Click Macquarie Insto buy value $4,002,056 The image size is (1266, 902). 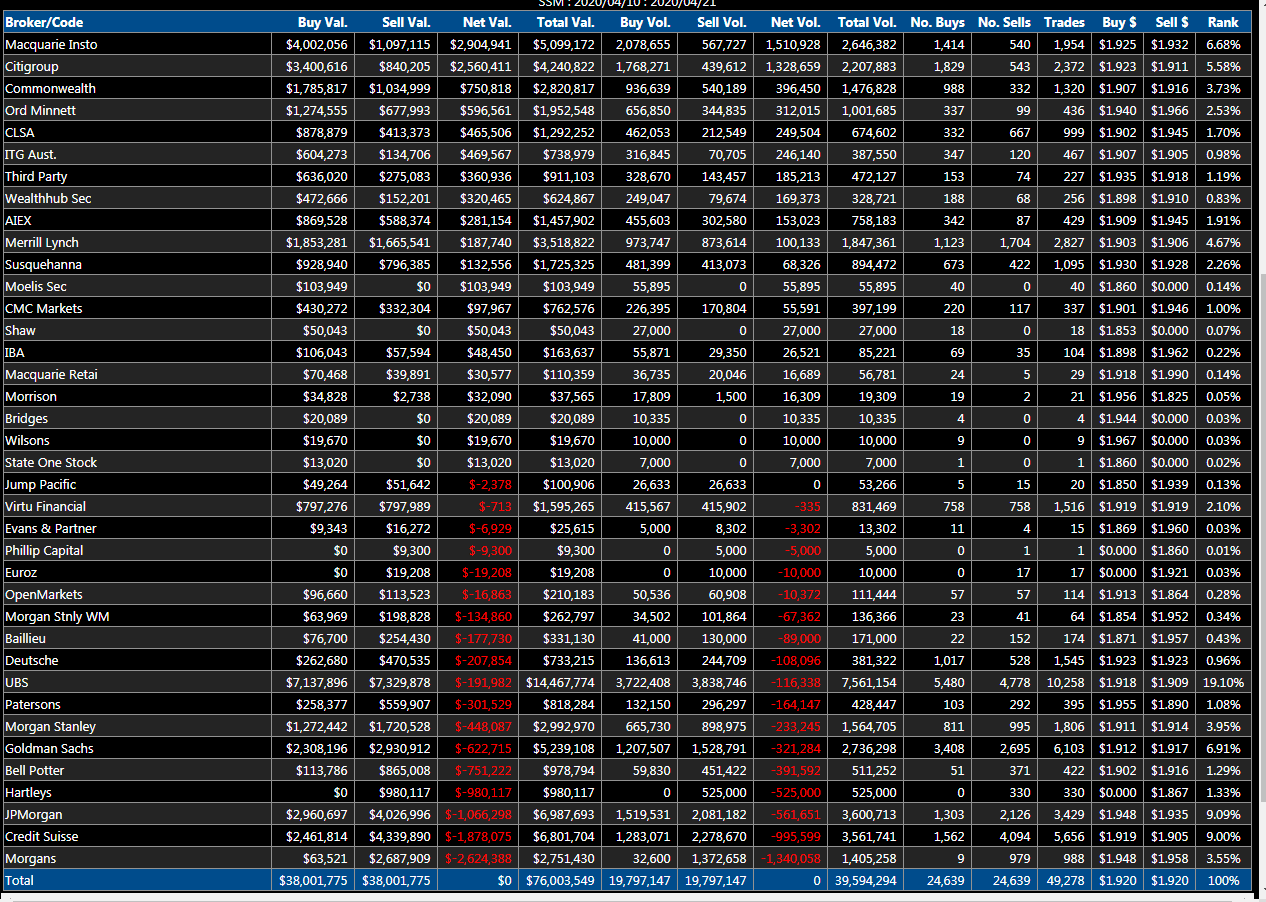point(316,44)
